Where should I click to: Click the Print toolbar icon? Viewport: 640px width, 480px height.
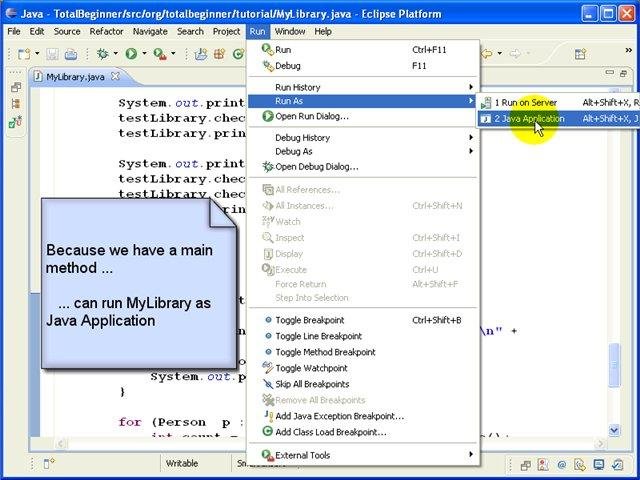click(71, 54)
